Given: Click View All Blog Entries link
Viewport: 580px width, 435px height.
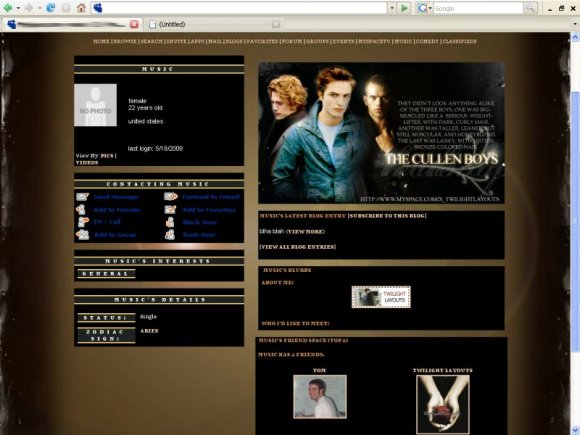Looking at the screenshot, I should coord(298,247).
